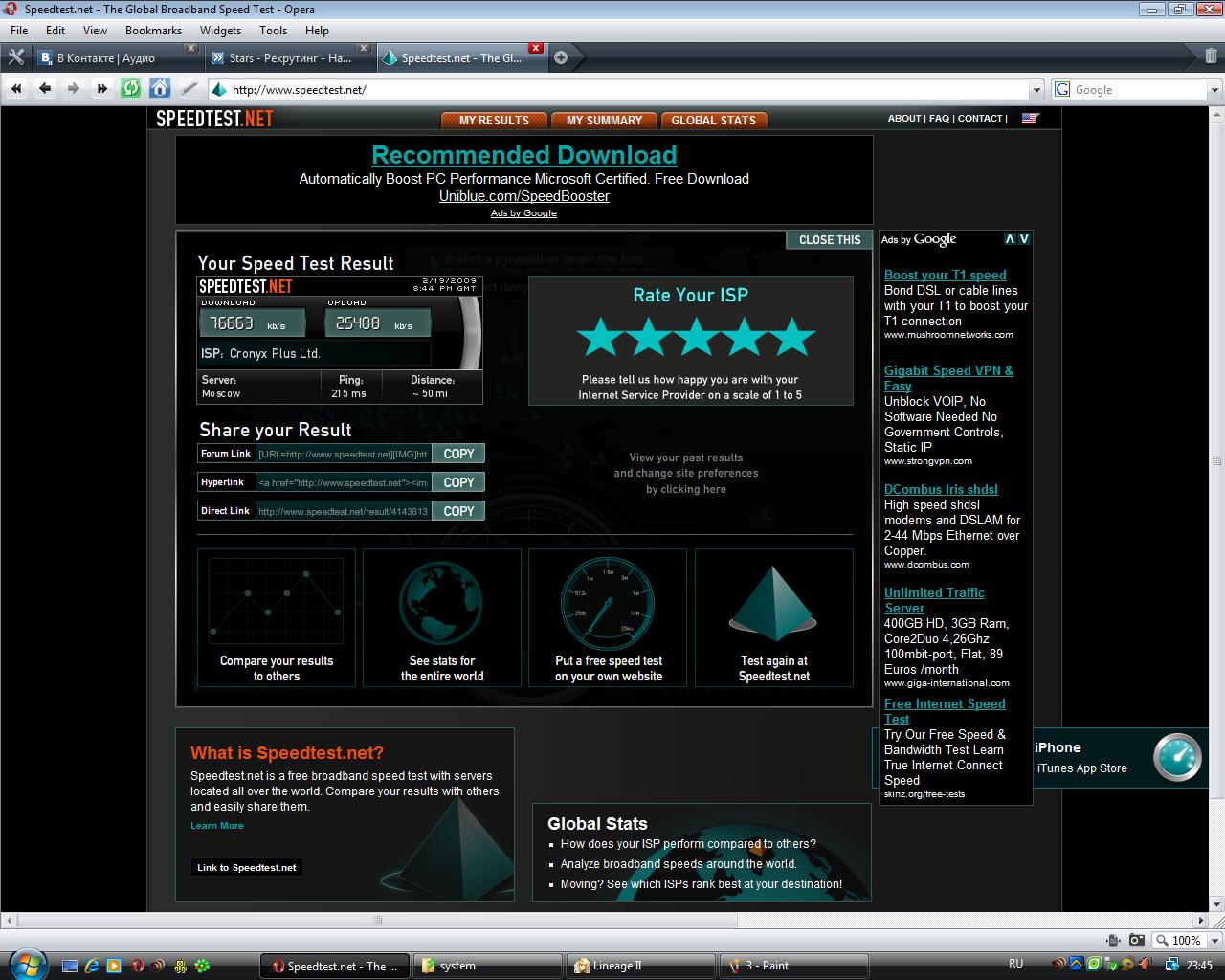Click the US flag language icon
This screenshot has height=980, width=1225.
[1030, 119]
